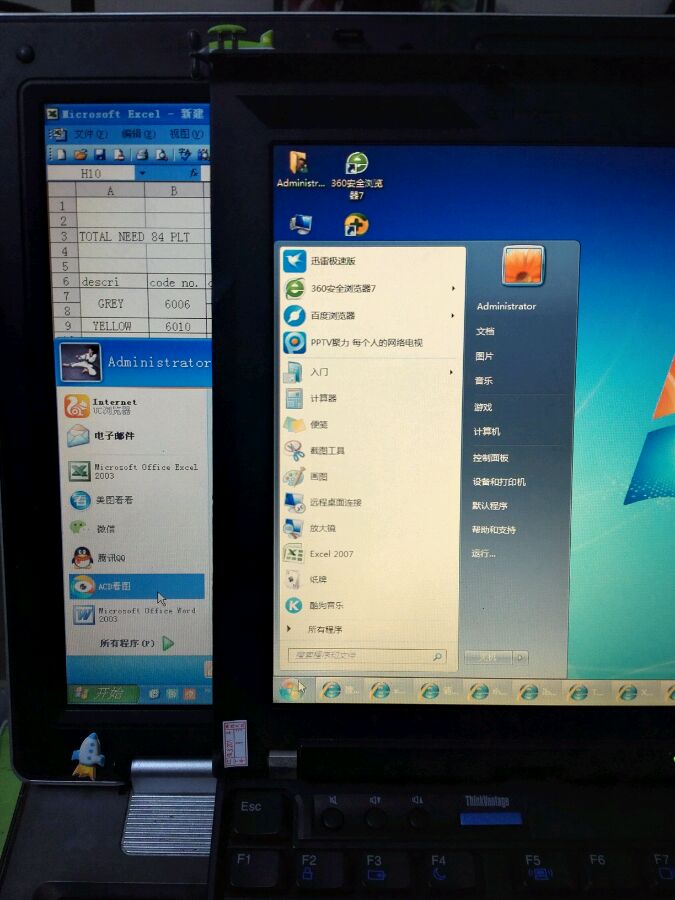Open 视图 menu in Excel
The image size is (675, 900).
[x=185, y=134]
